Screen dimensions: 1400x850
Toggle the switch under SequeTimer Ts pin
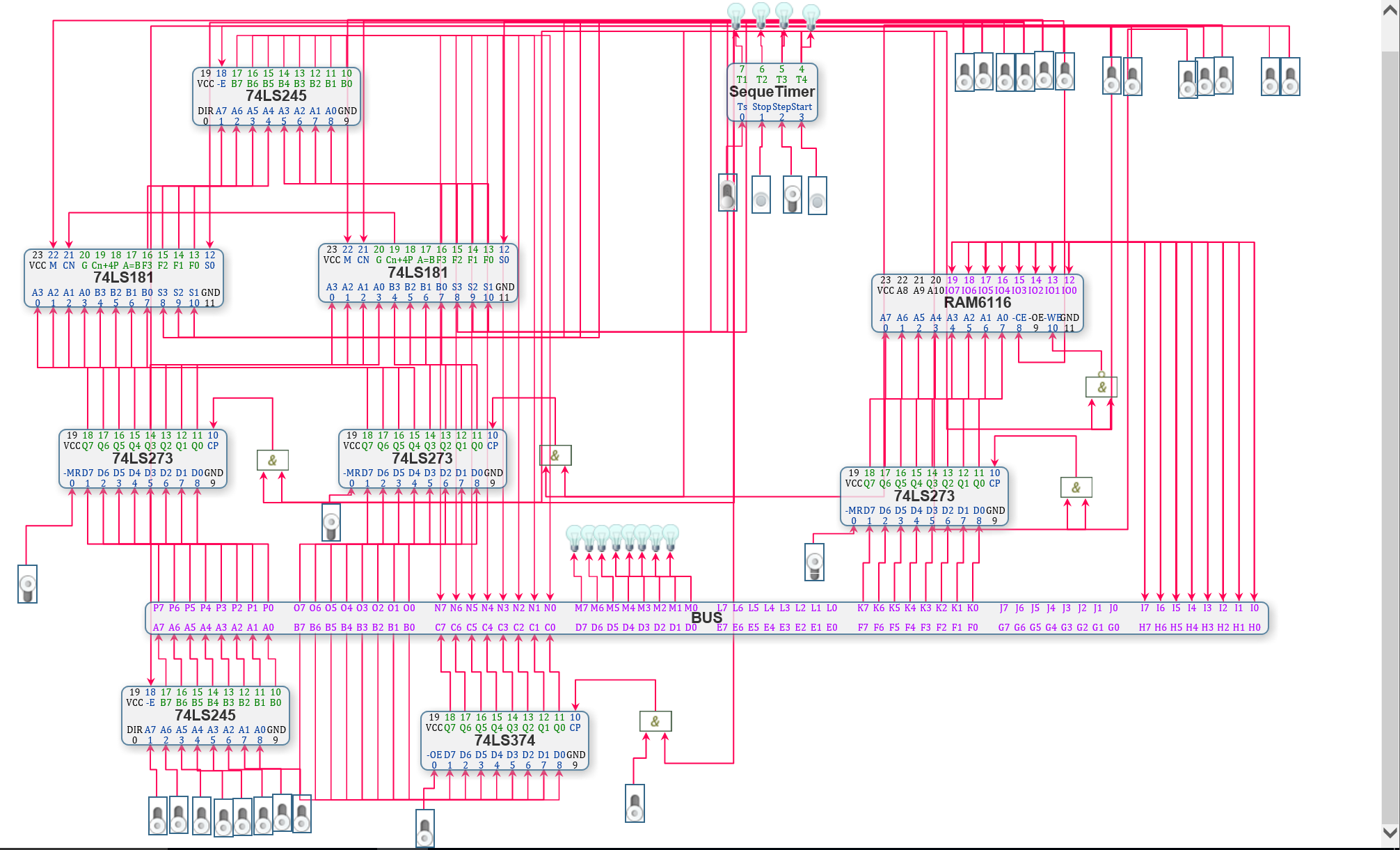(x=727, y=193)
